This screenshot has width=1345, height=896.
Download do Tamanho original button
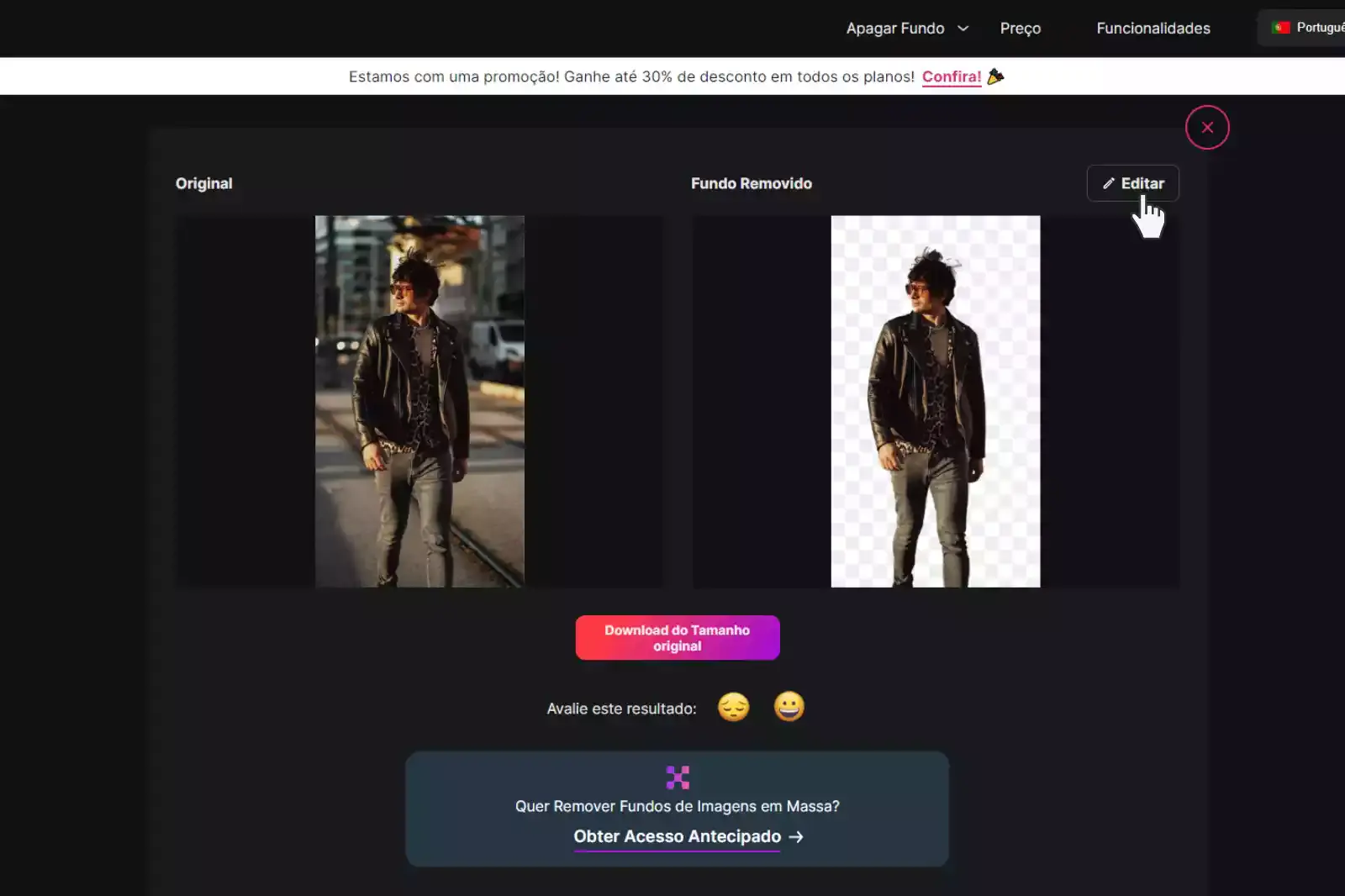pos(678,638)
